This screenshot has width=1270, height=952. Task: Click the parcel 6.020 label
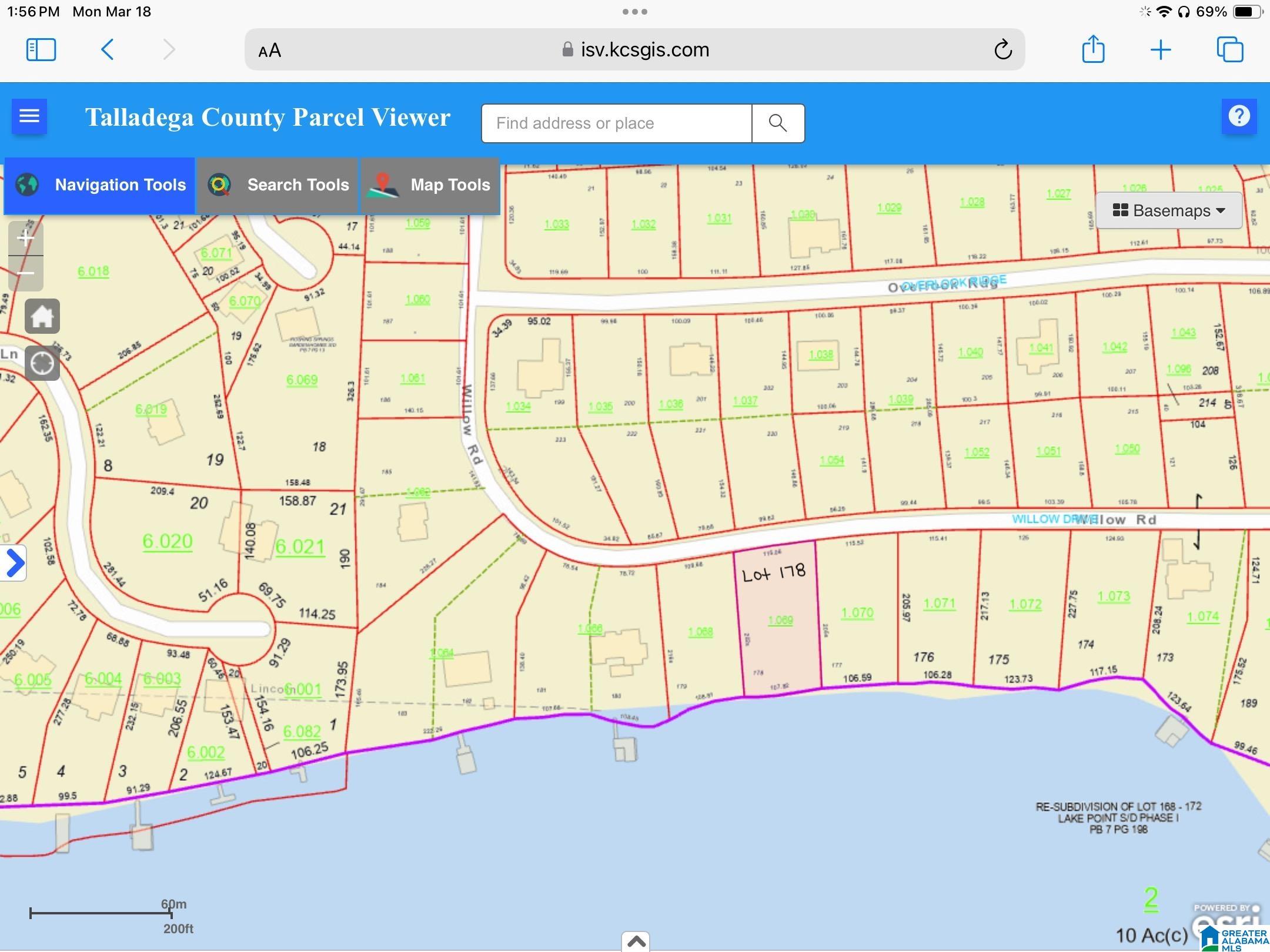pyautogui.click(x=168, y=541)
